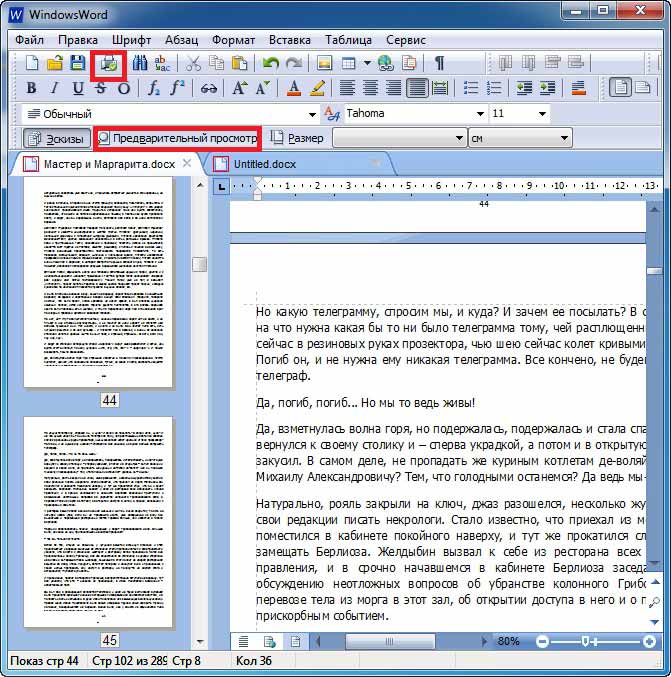Viewport: 671px width, 677px height.
Task: Toggle the Эскизы thumbnails button
Action: [57, 139]
